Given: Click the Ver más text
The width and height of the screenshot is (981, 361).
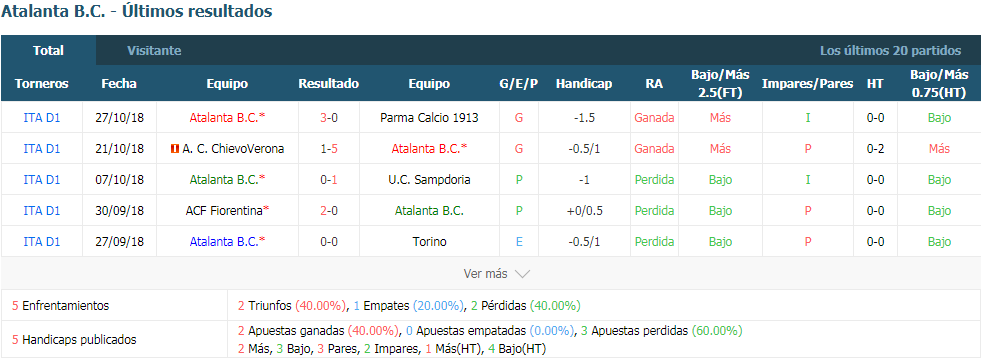Looking at the screenshot, I should click(x=486, y=273).
